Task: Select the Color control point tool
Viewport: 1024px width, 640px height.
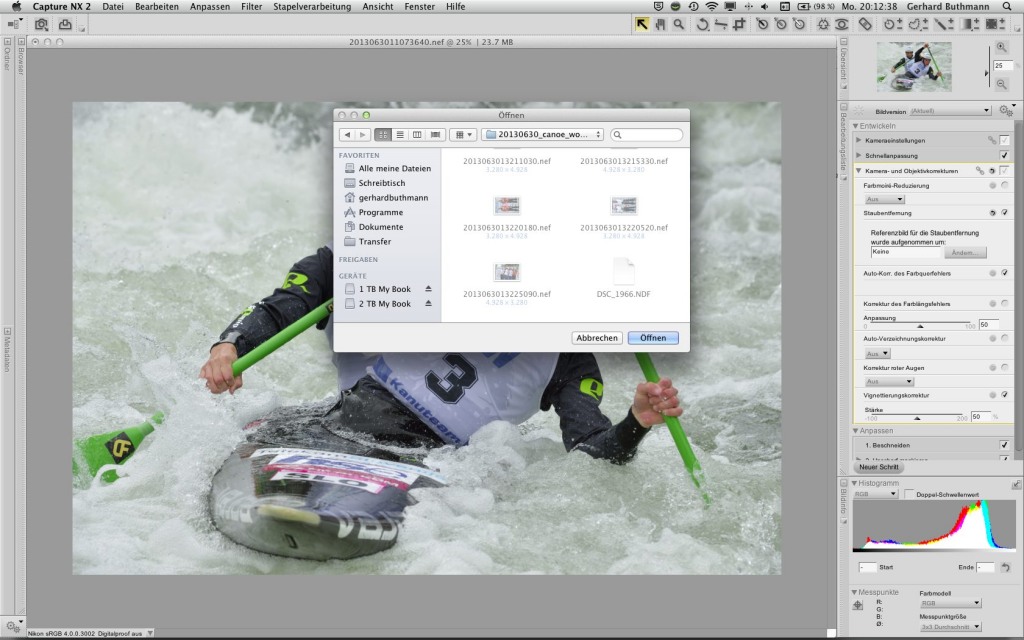Action: pos(824,25)
